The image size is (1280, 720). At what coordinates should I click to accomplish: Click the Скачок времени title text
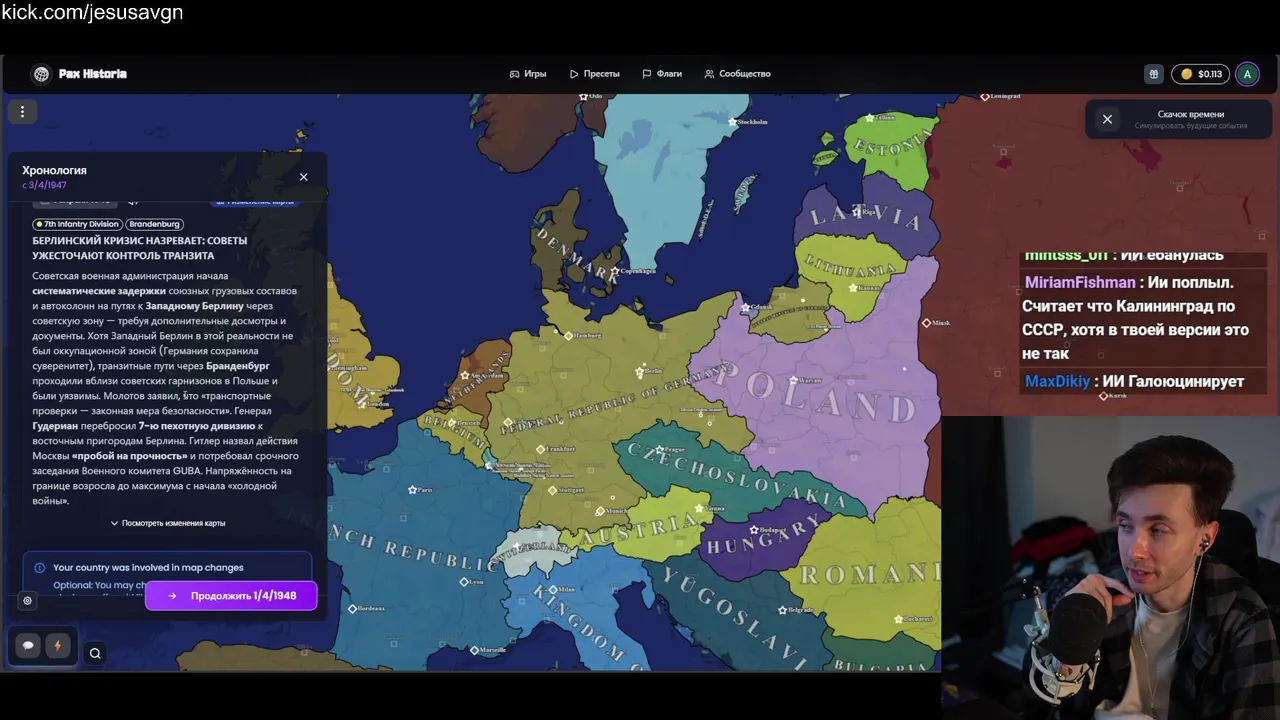tap(1191, 114)
